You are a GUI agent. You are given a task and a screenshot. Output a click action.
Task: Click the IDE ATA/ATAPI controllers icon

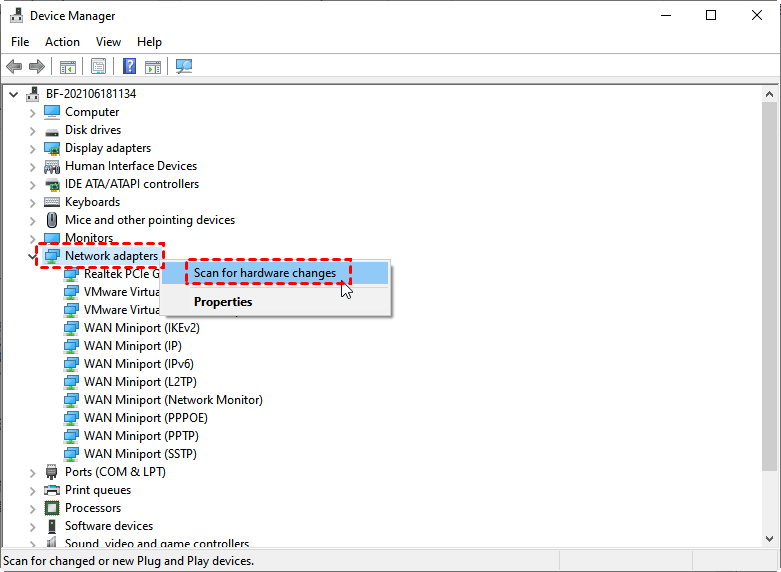(52, 184)
